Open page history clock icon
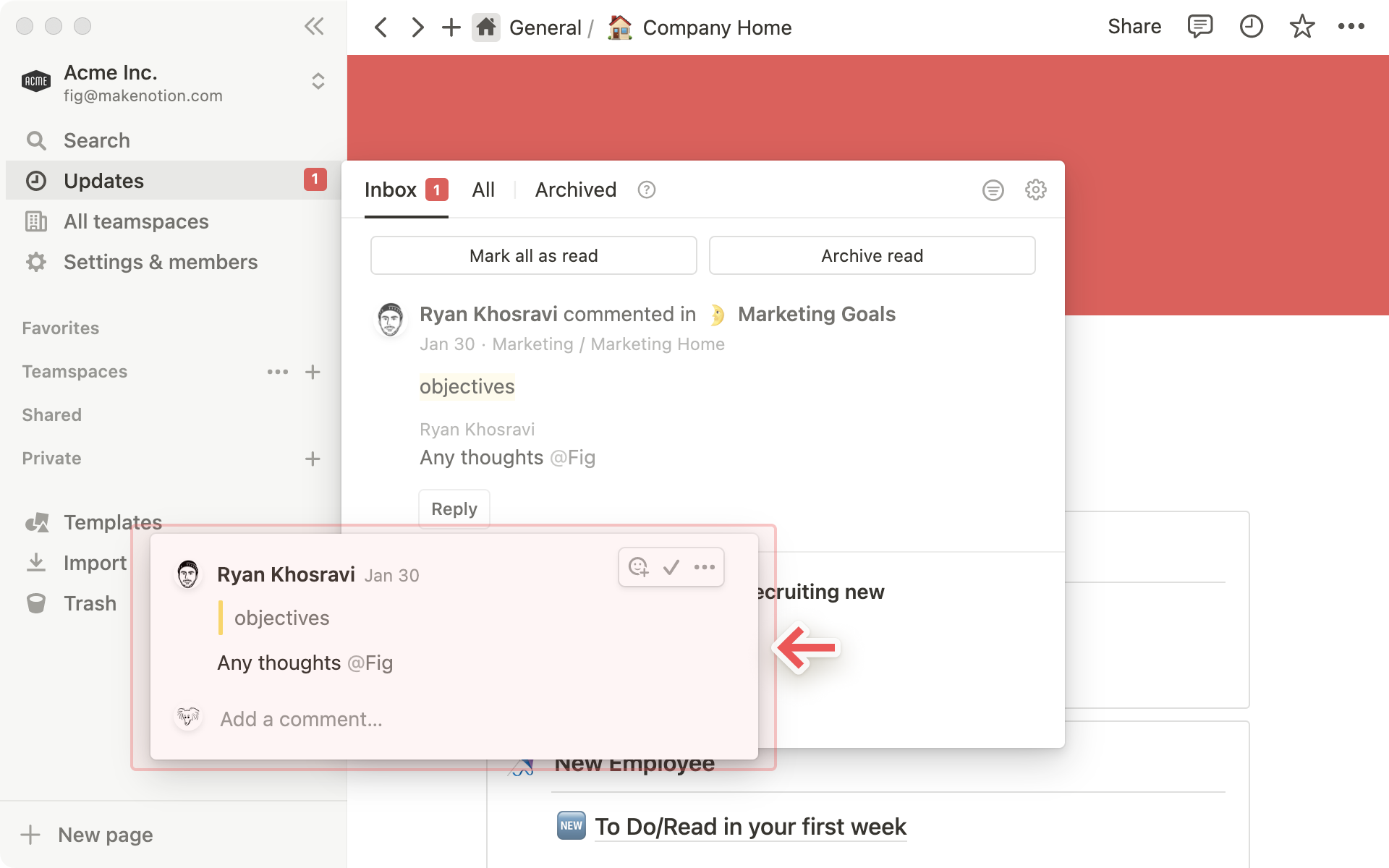The image size is (1389, 868). click(x=1251, y=27)
